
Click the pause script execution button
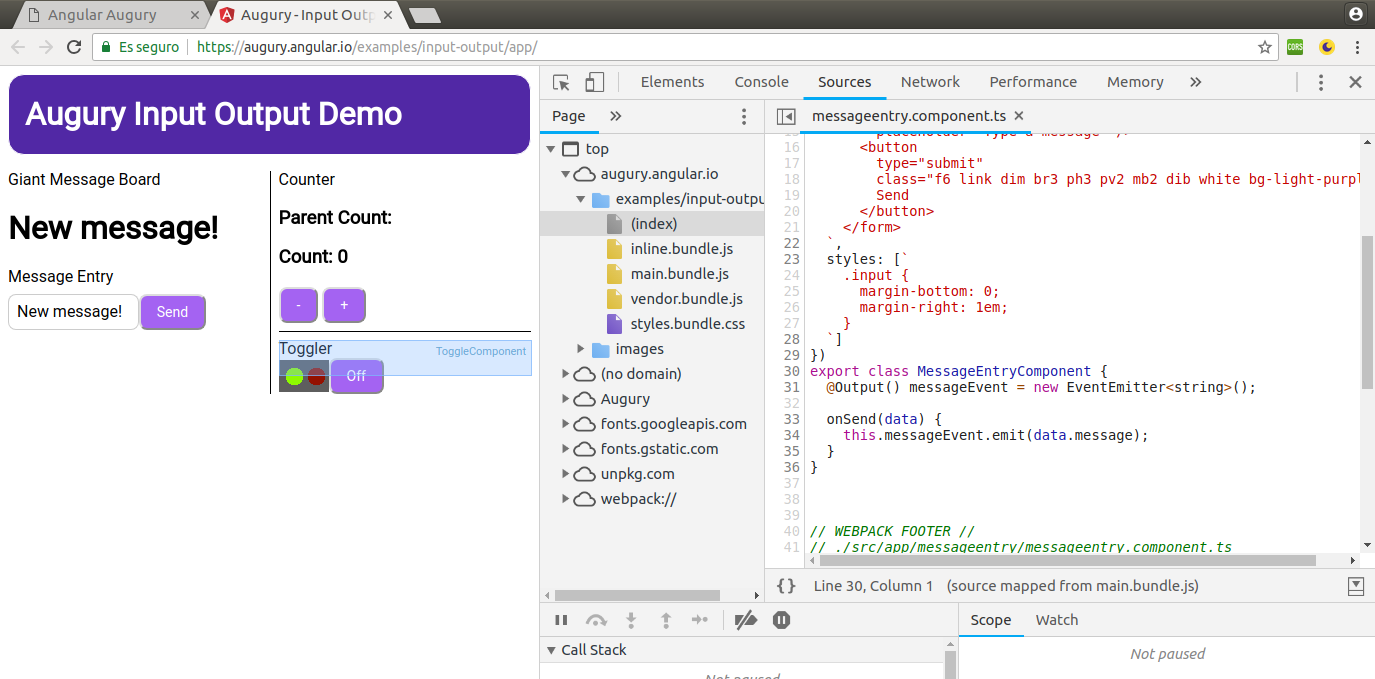coord(561,621)
